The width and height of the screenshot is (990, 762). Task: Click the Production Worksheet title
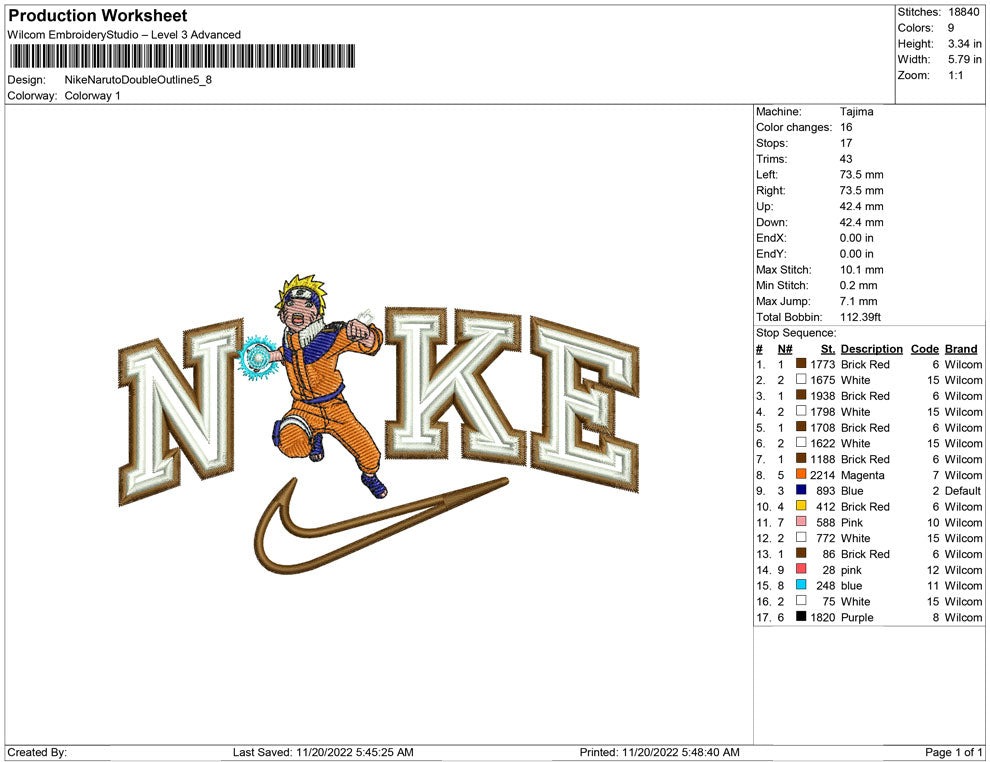click(98, 16)
